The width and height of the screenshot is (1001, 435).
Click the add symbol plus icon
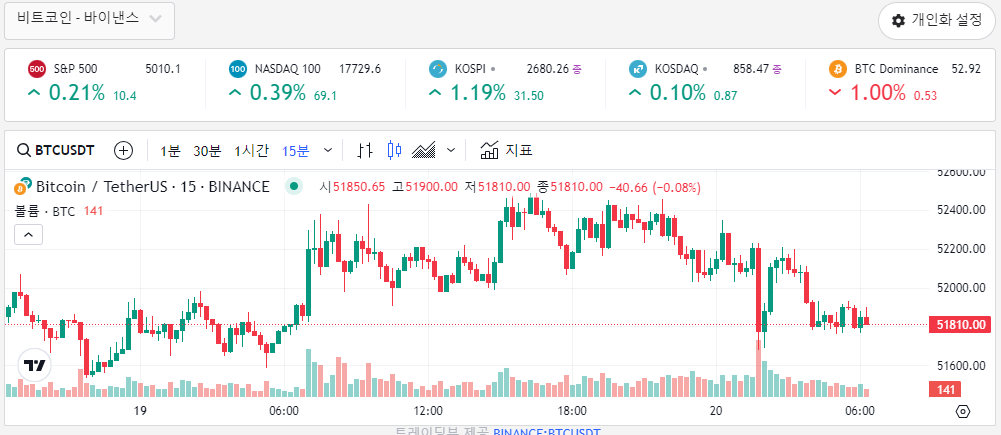(123, 151)
